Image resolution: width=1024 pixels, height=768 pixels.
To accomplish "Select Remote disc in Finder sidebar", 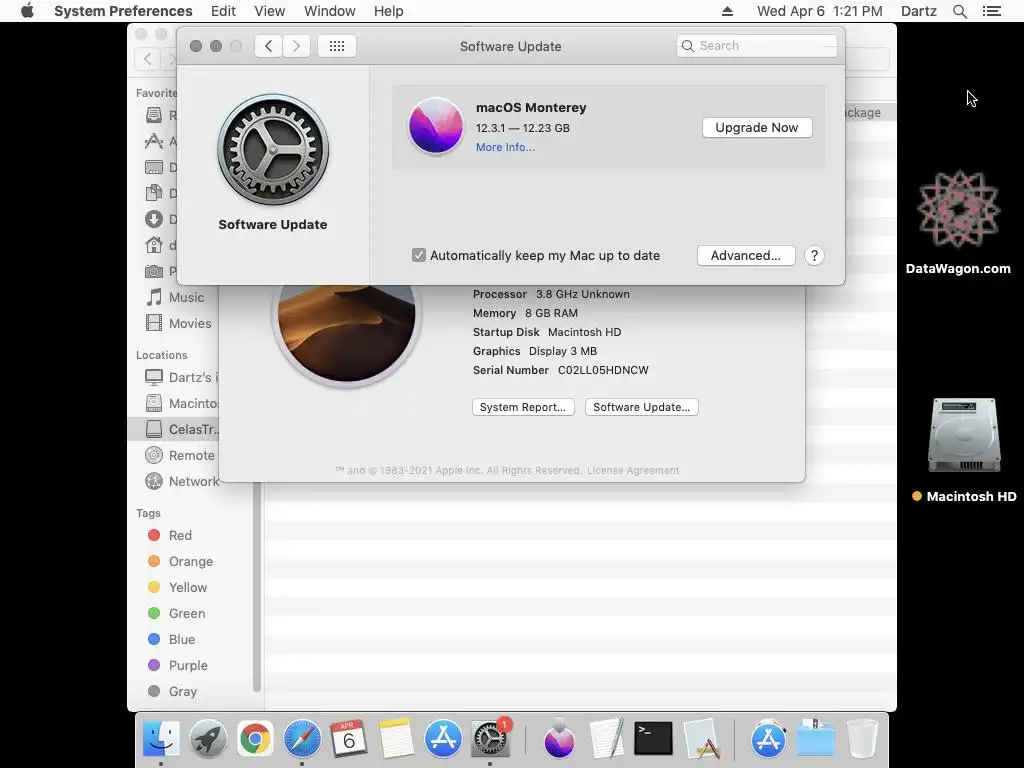I will point(179,455).
